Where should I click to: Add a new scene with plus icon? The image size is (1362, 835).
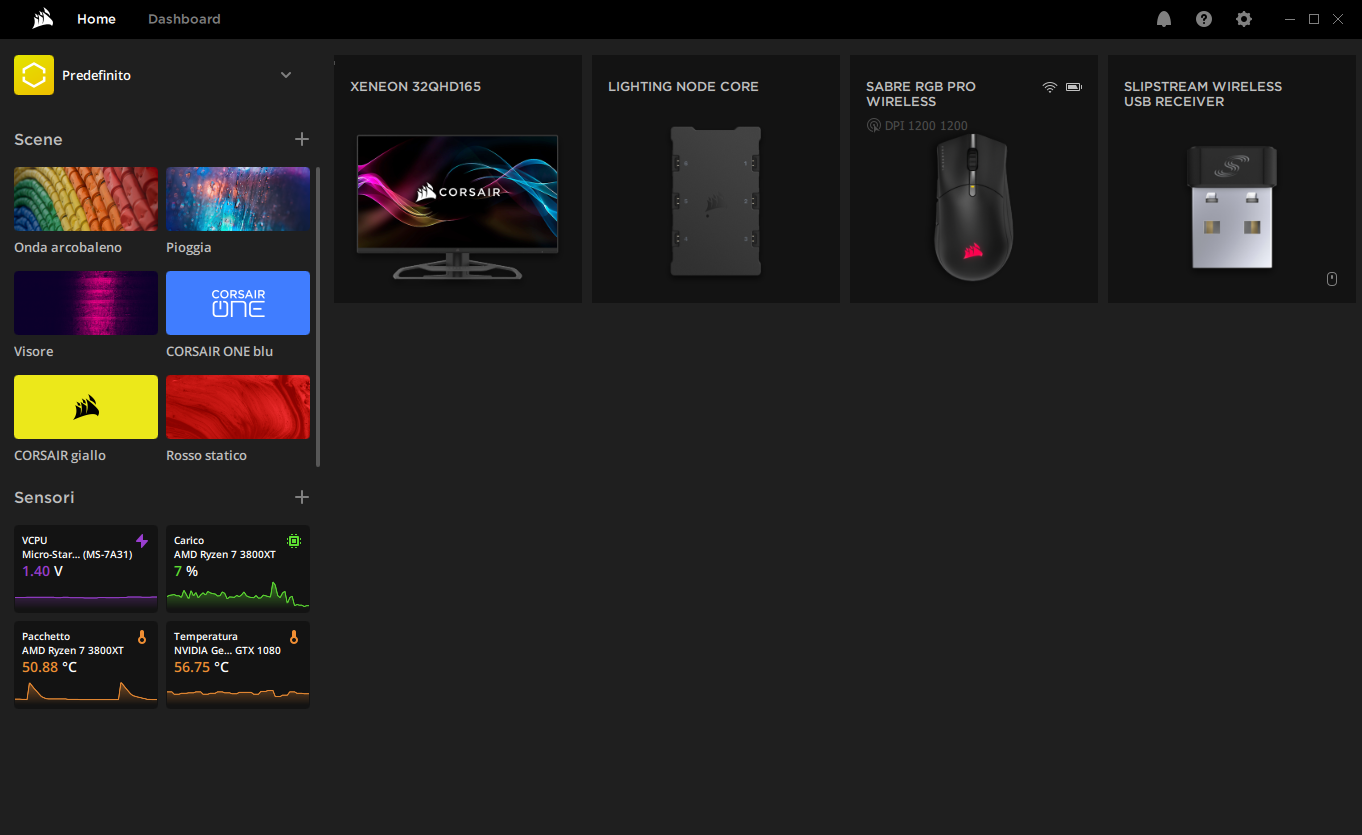(x=302, y=139)
